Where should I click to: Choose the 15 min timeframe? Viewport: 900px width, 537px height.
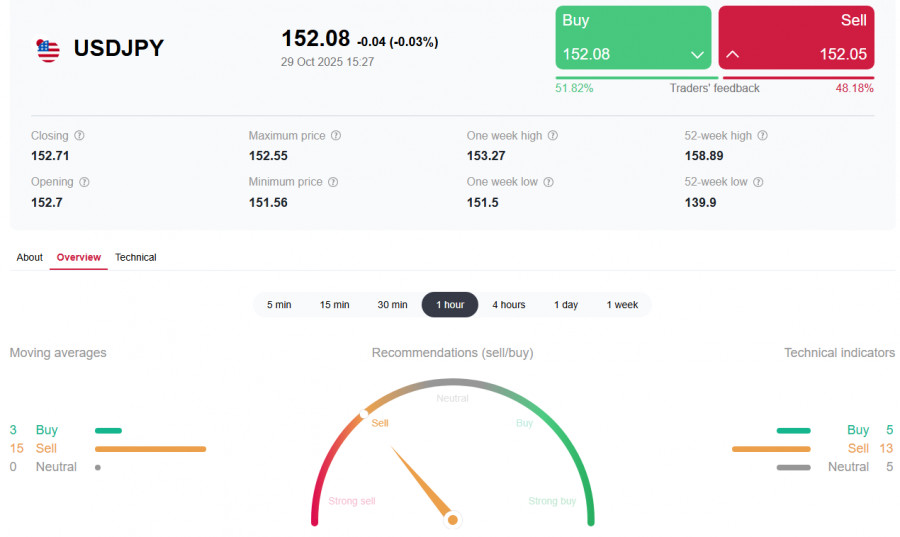coord(335,305)
